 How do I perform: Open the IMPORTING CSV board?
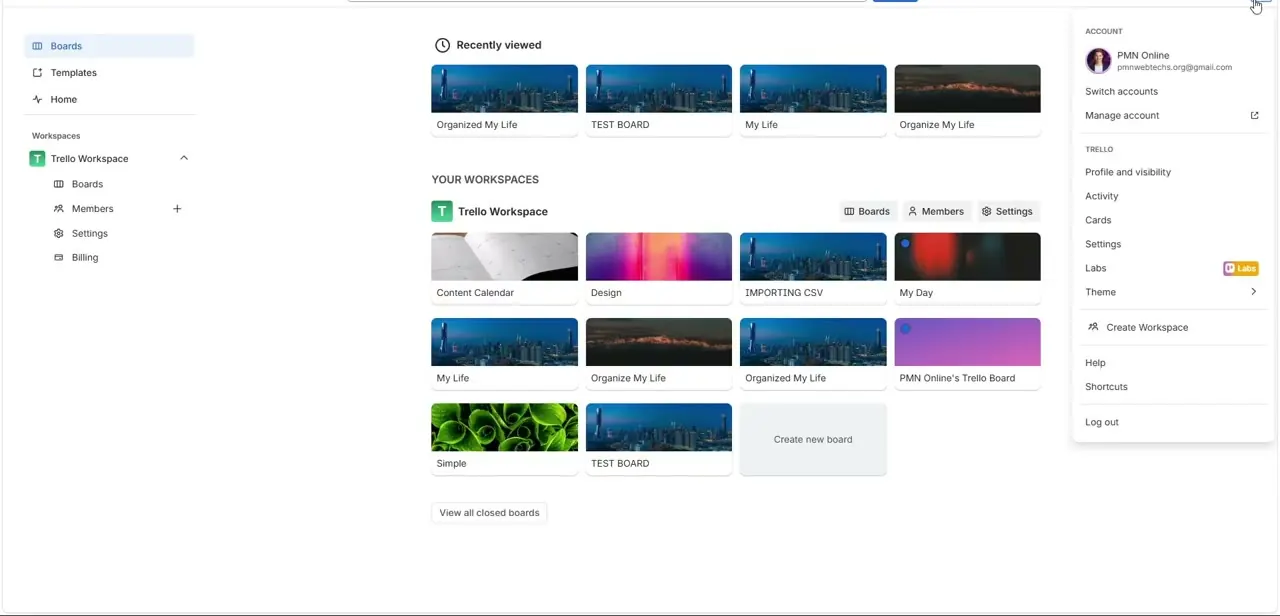pos(813,269)
